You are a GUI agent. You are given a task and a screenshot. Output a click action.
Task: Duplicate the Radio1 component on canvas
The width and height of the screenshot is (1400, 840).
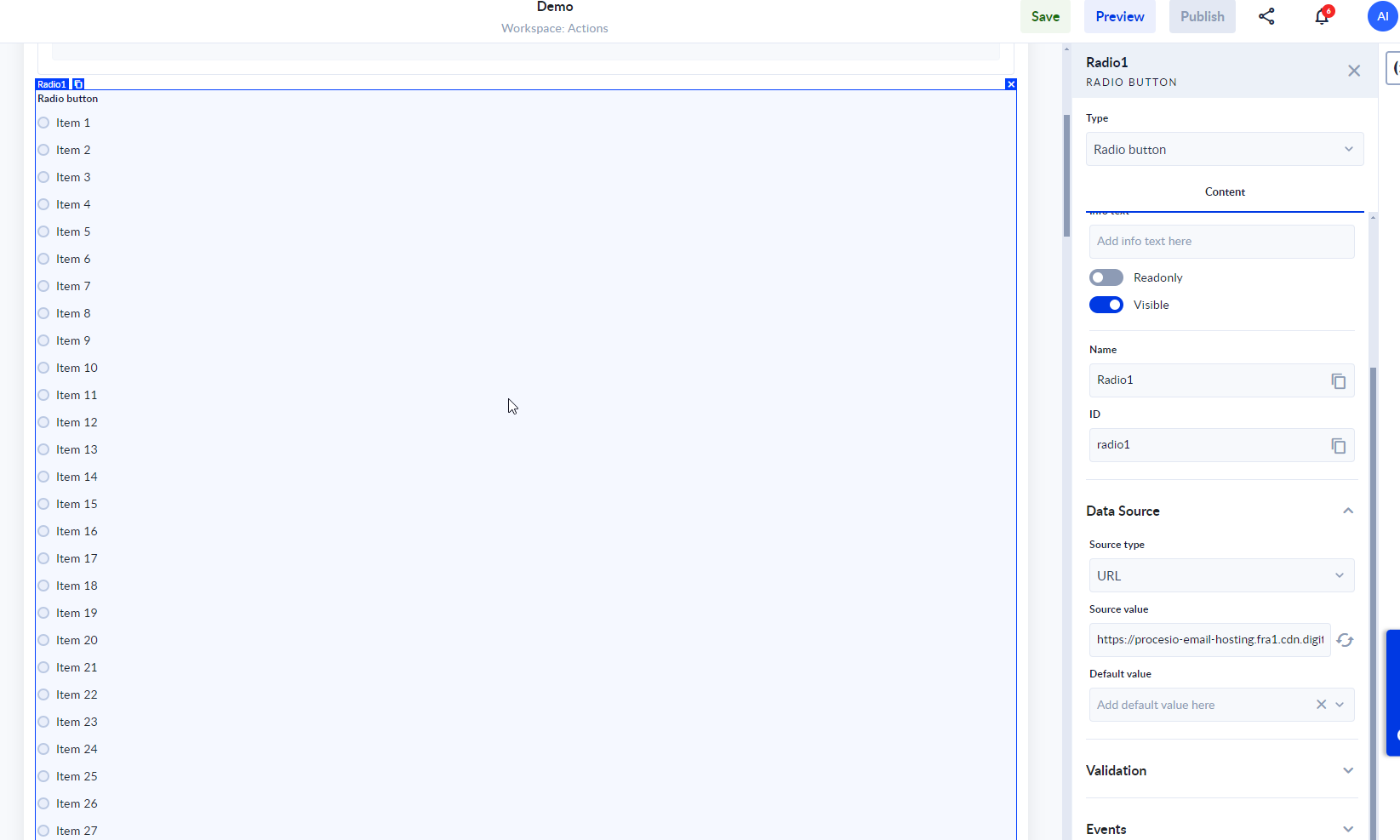pyautogui.click(x=78, y=84)
